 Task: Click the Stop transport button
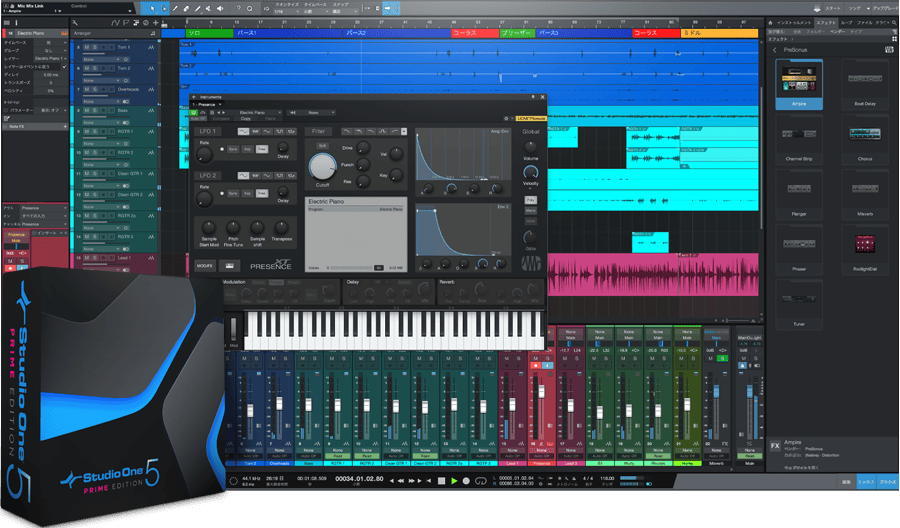441,481
